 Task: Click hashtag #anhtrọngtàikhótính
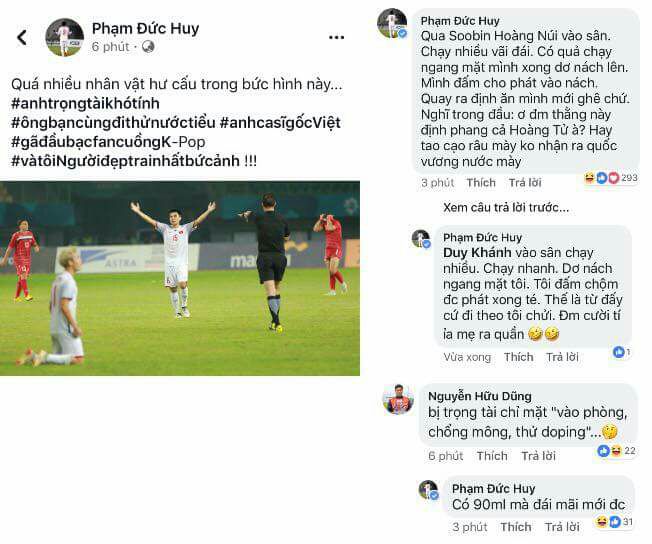click(x=85, y=104)
